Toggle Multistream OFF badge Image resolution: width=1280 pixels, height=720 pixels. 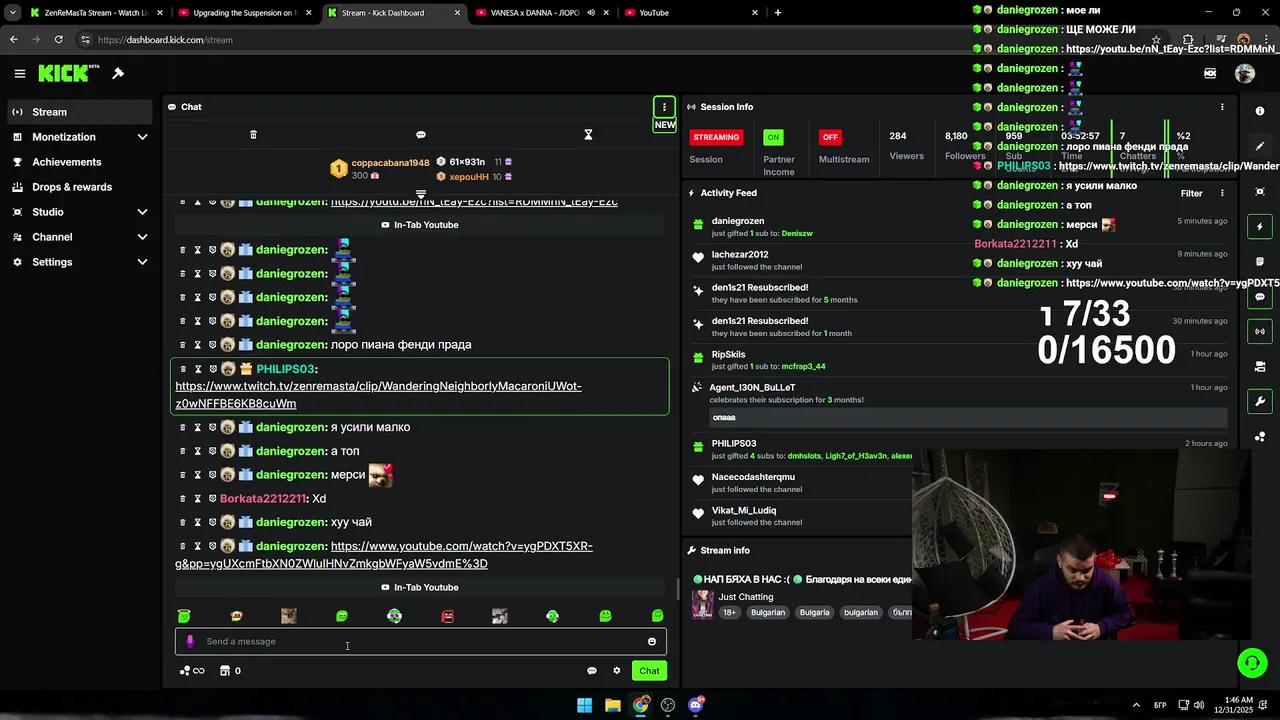[x=830, y=137]
